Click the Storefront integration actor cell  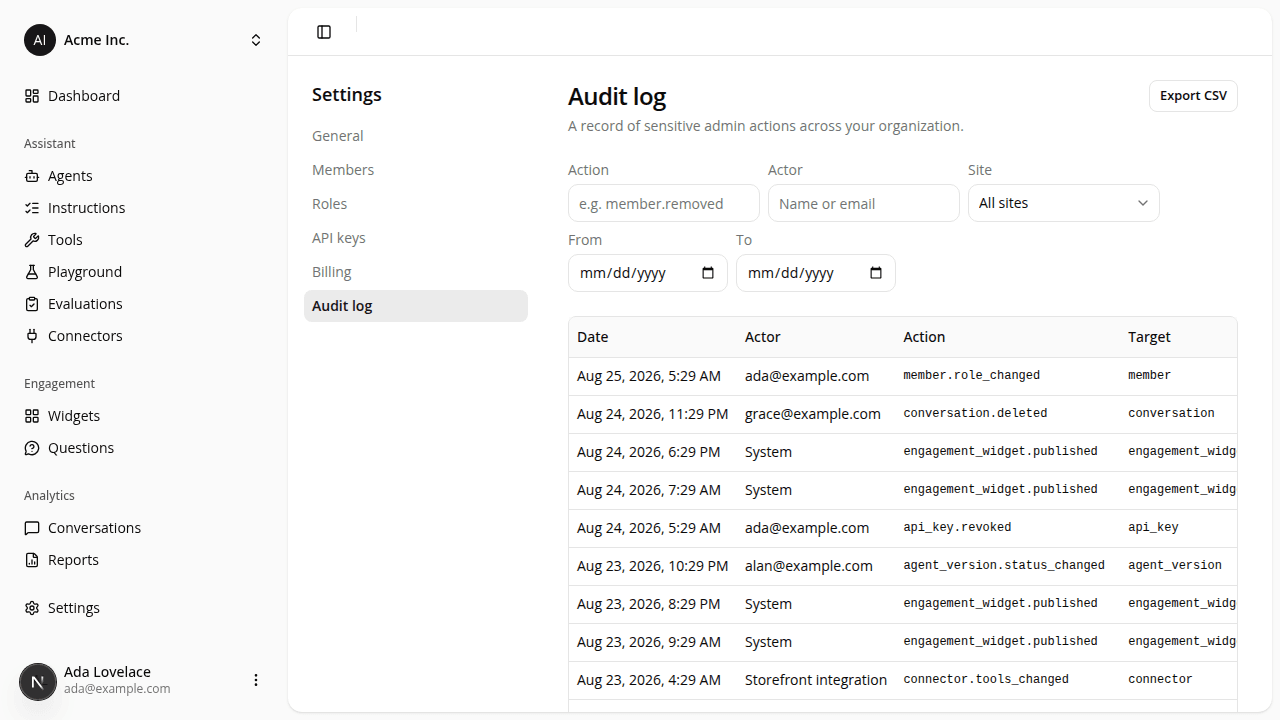(x=816, y=680)
